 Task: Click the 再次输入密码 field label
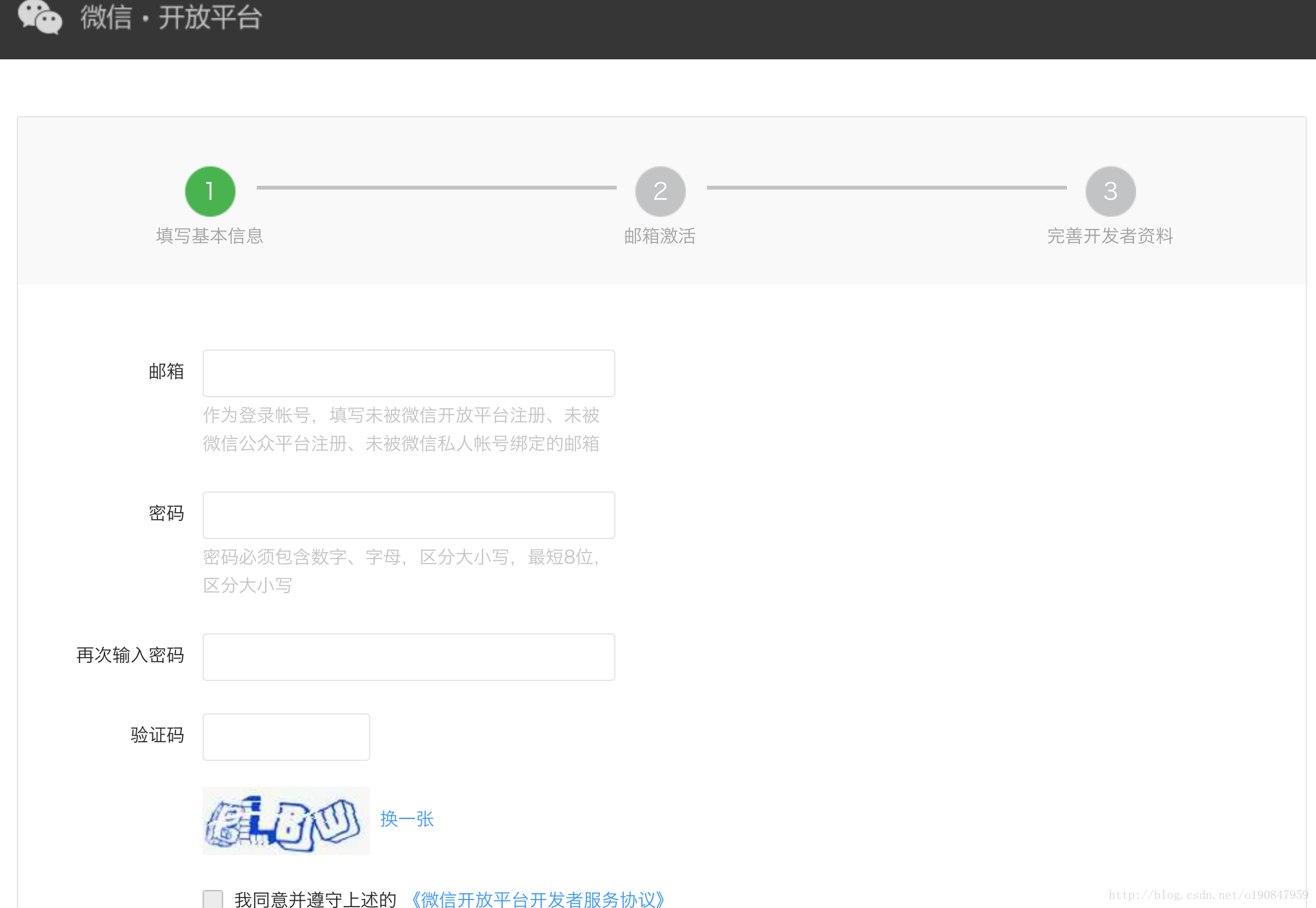(130, 655)
